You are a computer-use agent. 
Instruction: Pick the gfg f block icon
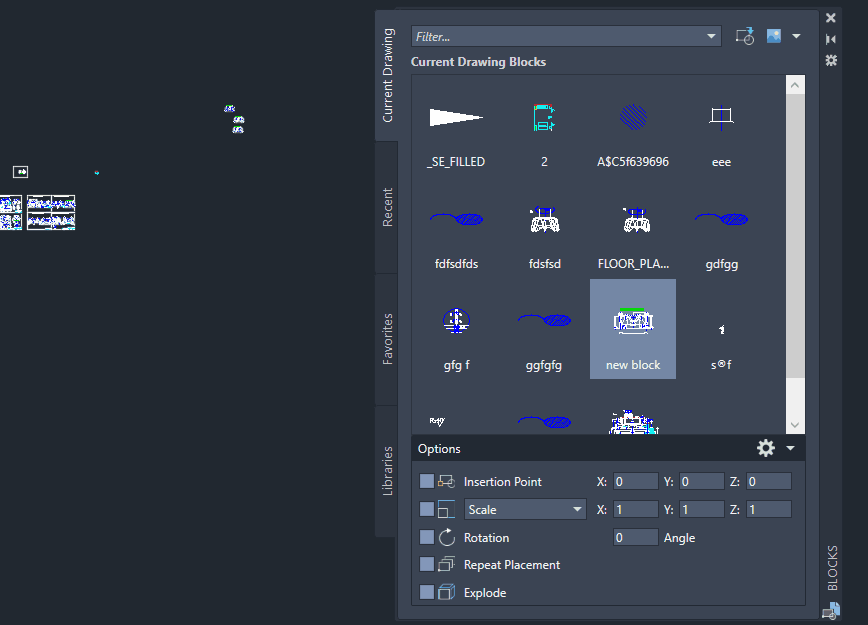coord(456,321)
